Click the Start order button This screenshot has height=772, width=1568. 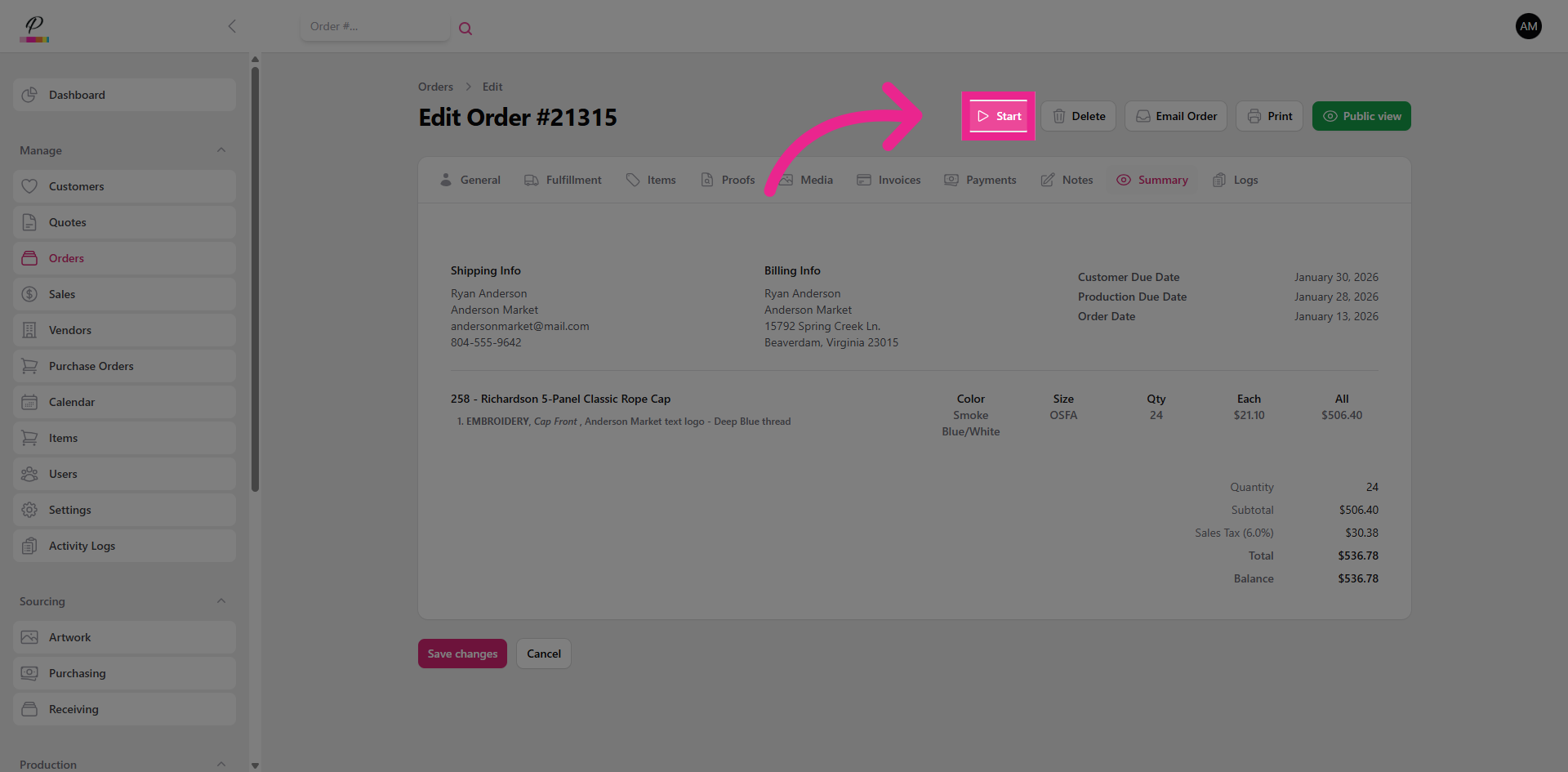click(x=999, y=116)
